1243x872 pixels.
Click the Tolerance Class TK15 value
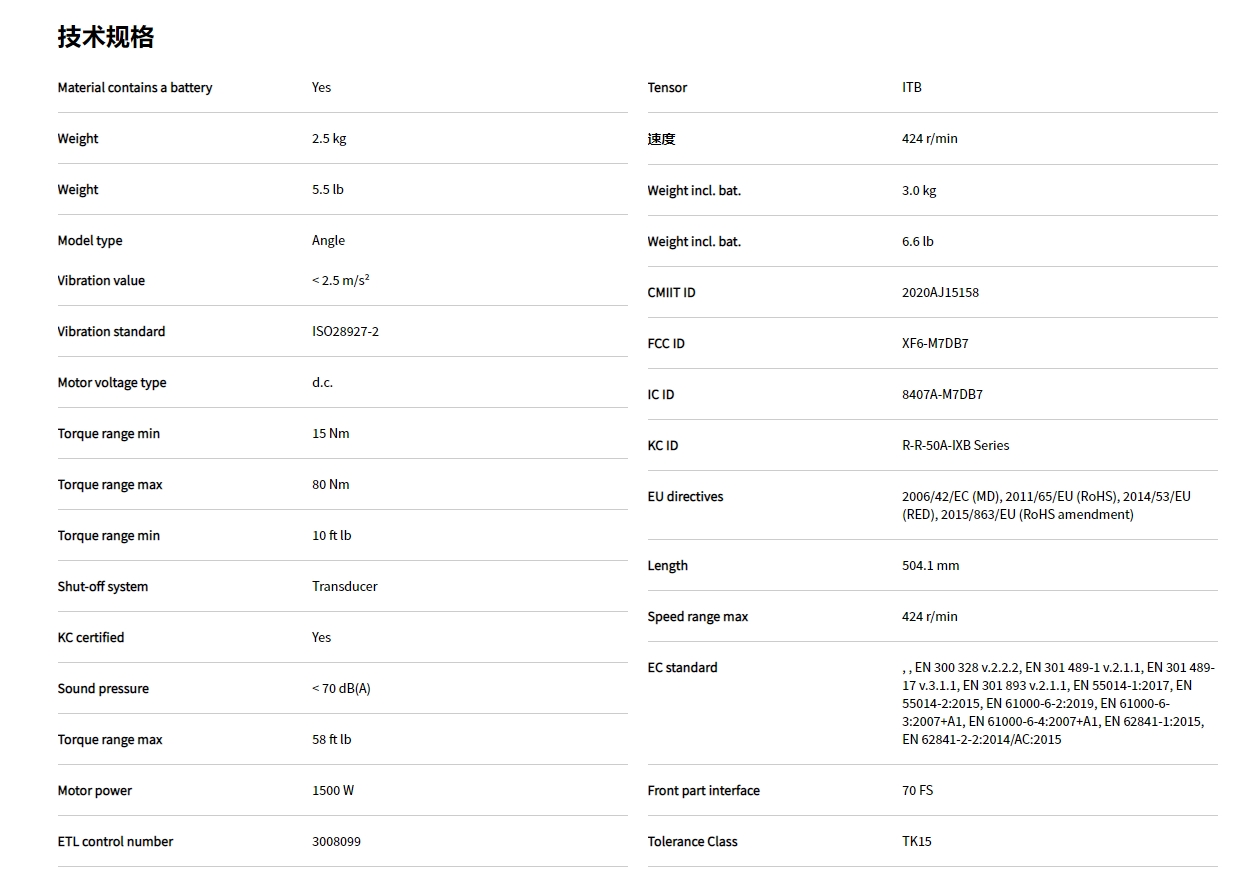[916, 841]
